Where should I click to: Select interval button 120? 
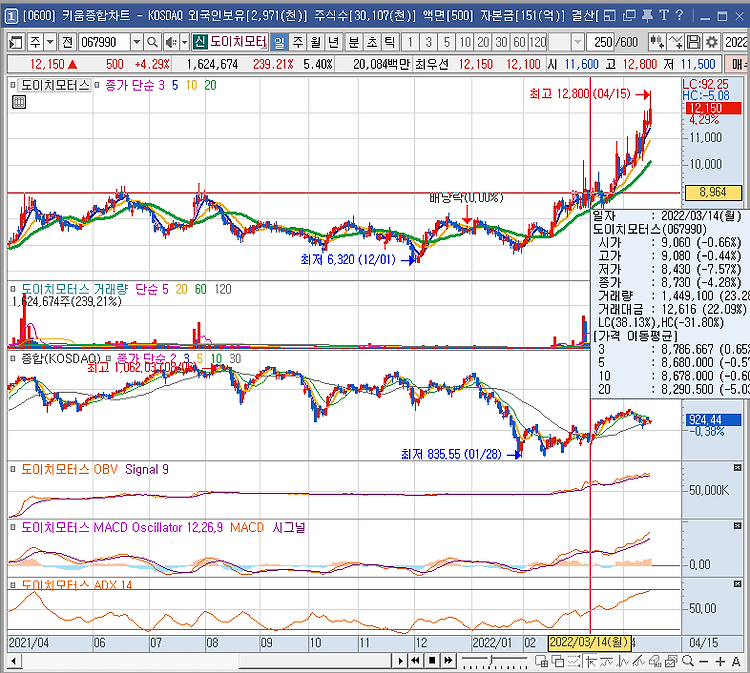[x=538, y=43]
